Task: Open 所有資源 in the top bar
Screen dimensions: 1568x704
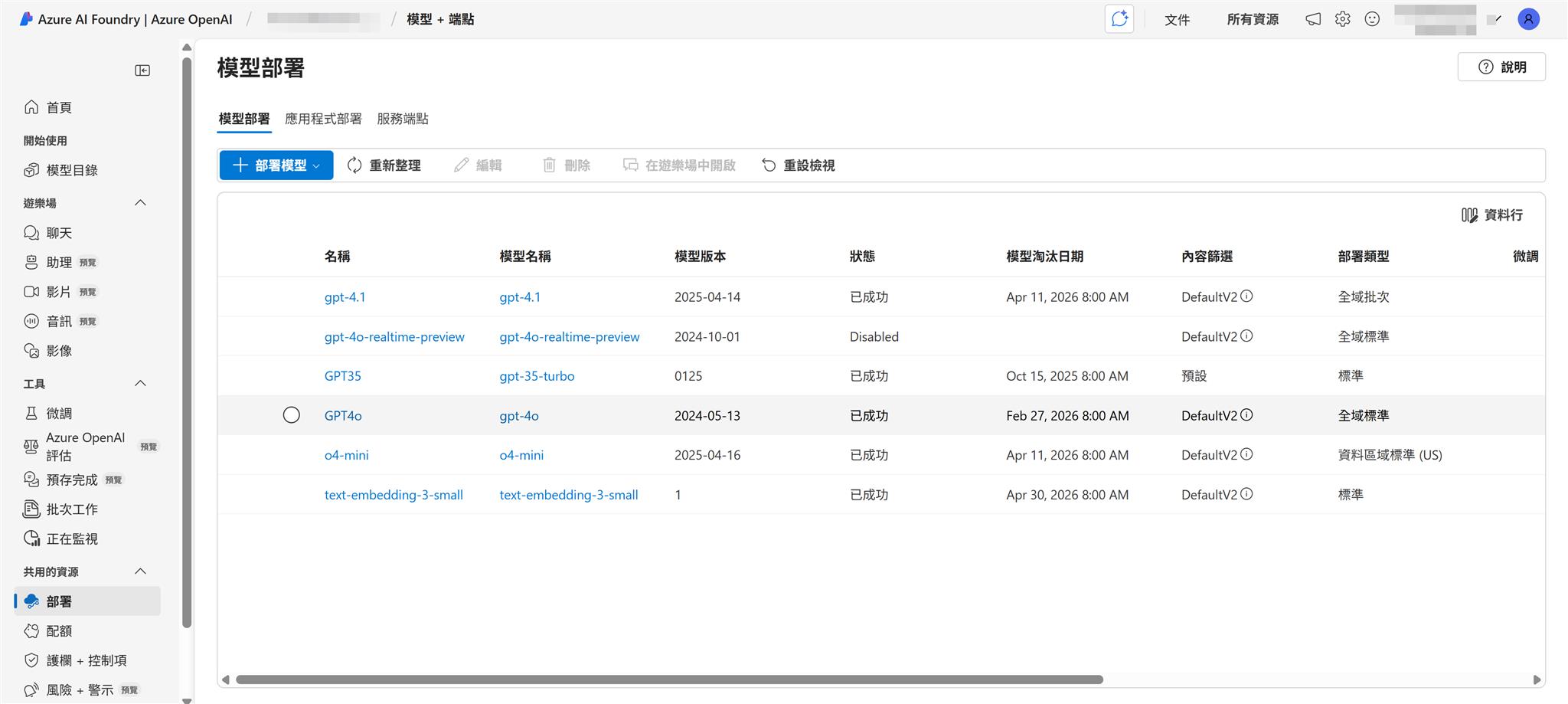Action: pos(1253,19)
